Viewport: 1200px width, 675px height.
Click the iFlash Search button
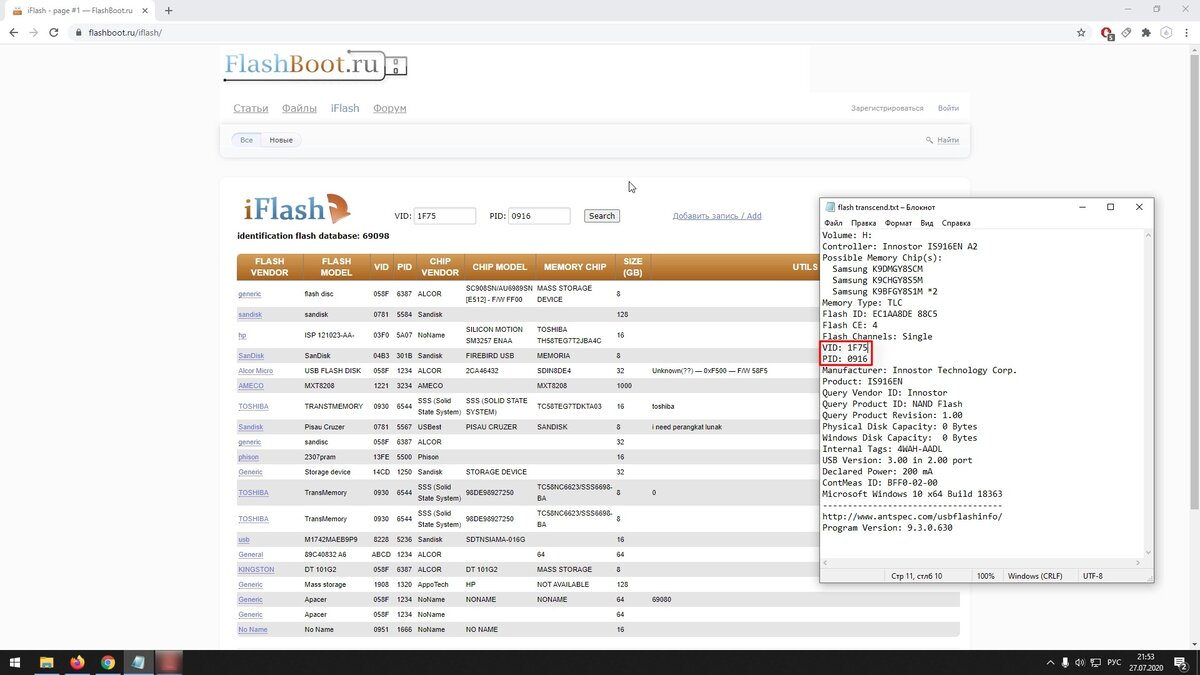pos(602,215)
